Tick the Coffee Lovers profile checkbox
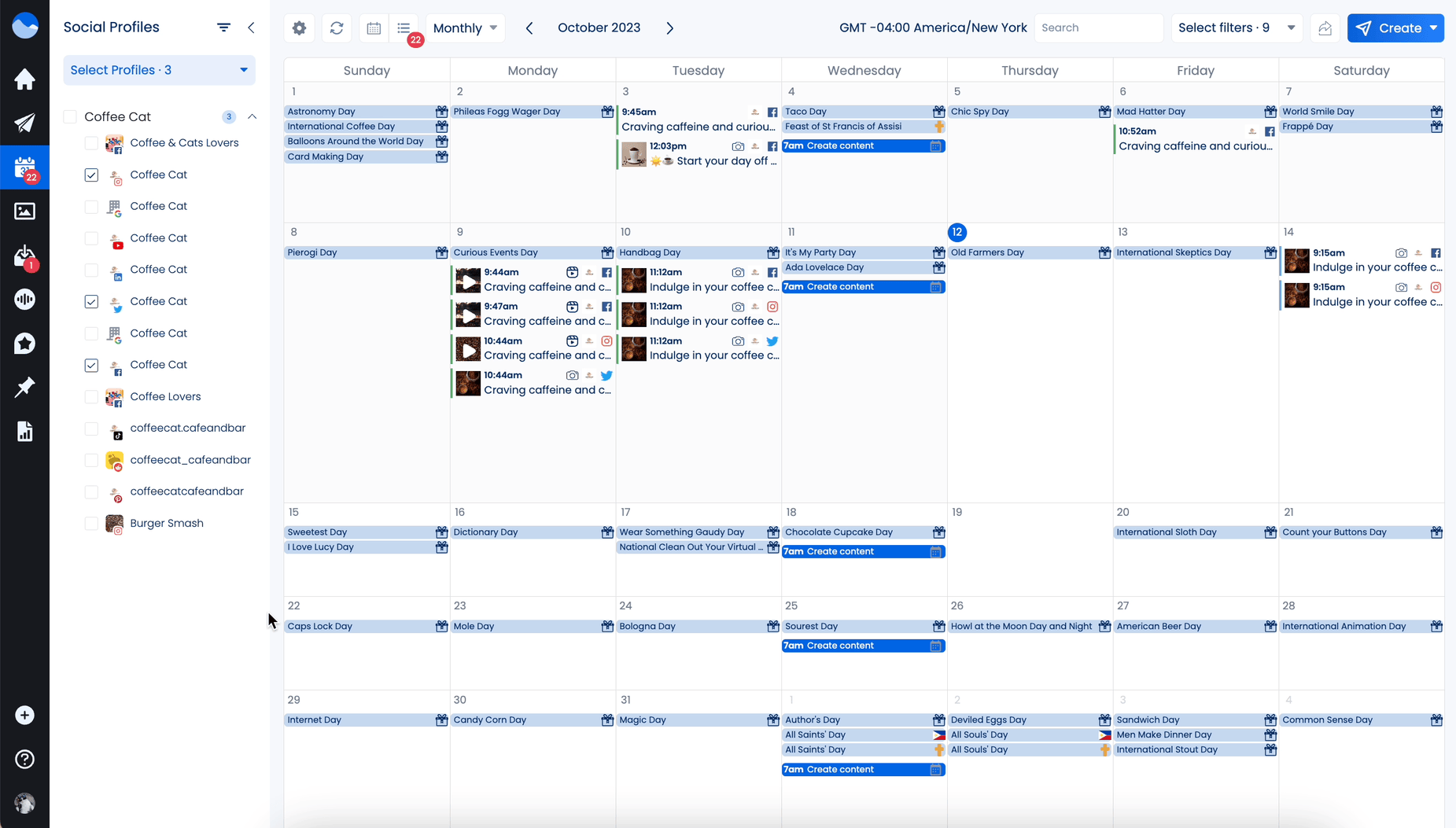Viewport: 1456px width, 828px height. click(x=91, y=397)
